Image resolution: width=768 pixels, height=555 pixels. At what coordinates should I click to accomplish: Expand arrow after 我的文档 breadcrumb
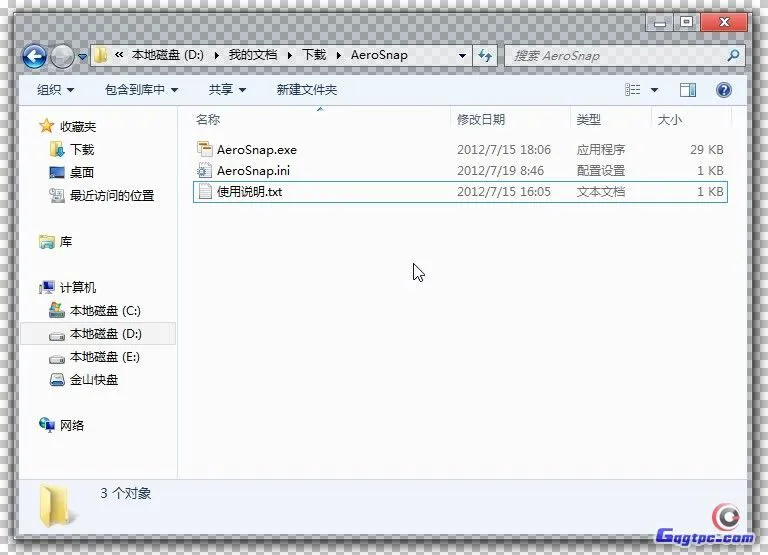tap(290, 55)
